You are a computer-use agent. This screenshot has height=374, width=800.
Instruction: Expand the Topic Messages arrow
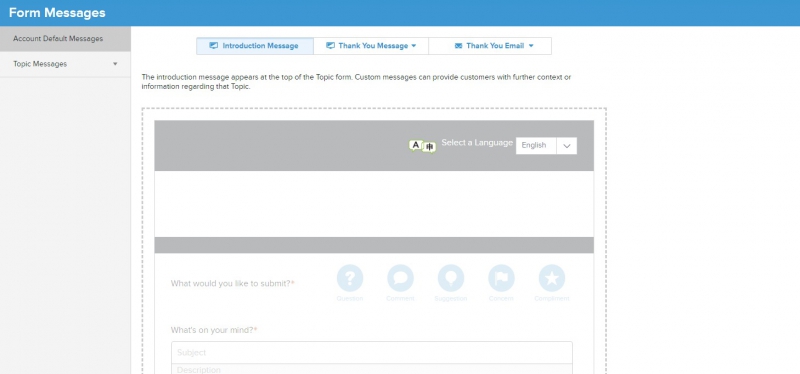(115, 64)
